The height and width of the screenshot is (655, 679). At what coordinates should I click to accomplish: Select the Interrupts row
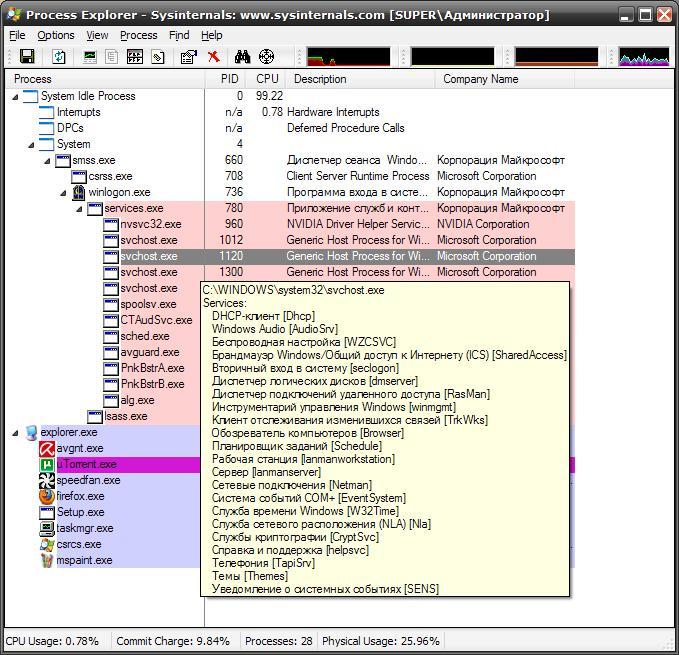point(290,112)
